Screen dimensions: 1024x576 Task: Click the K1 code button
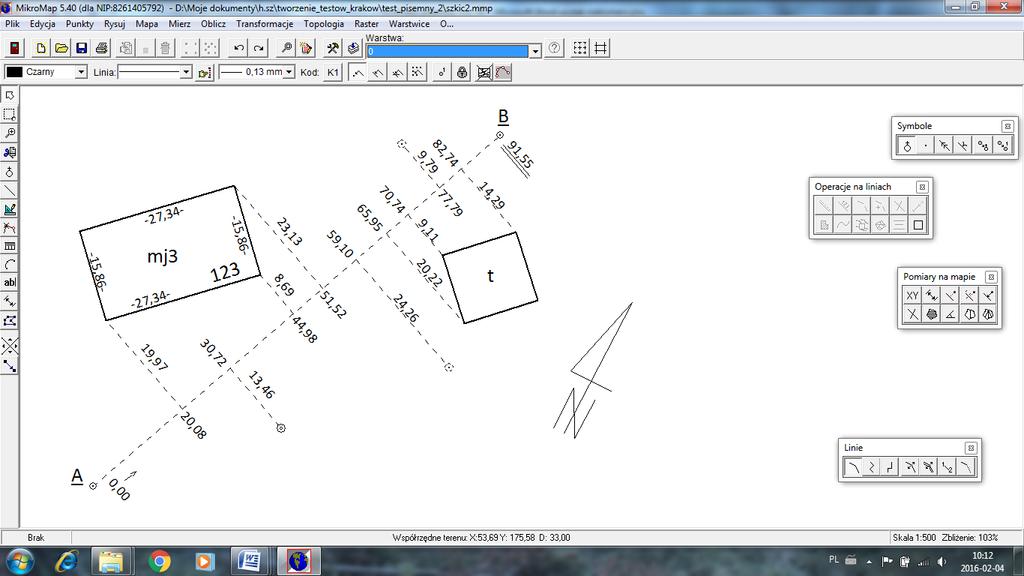coord(333,72)
